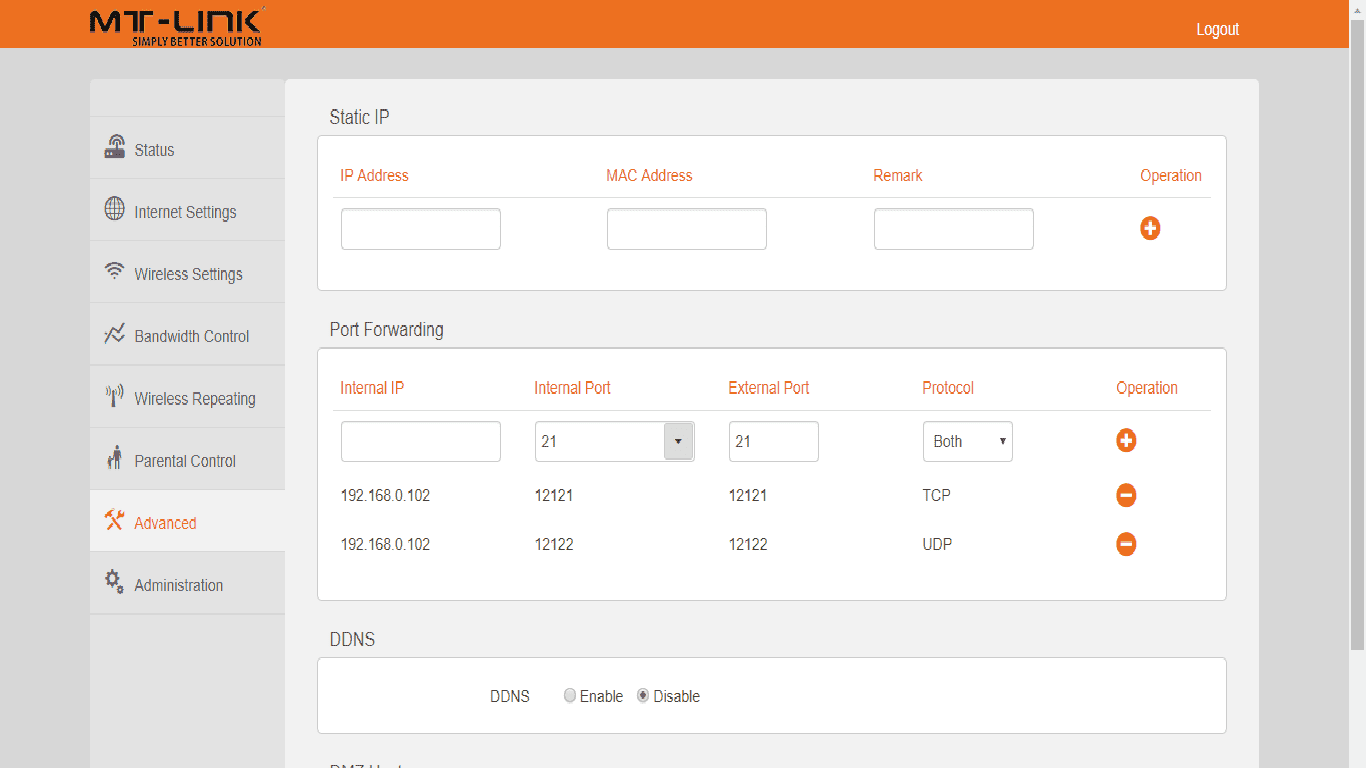Image resolution: width=1366 pixels, height=768 pixels.
Task: Click the Static IP section heading
Action: click(360, 117)
